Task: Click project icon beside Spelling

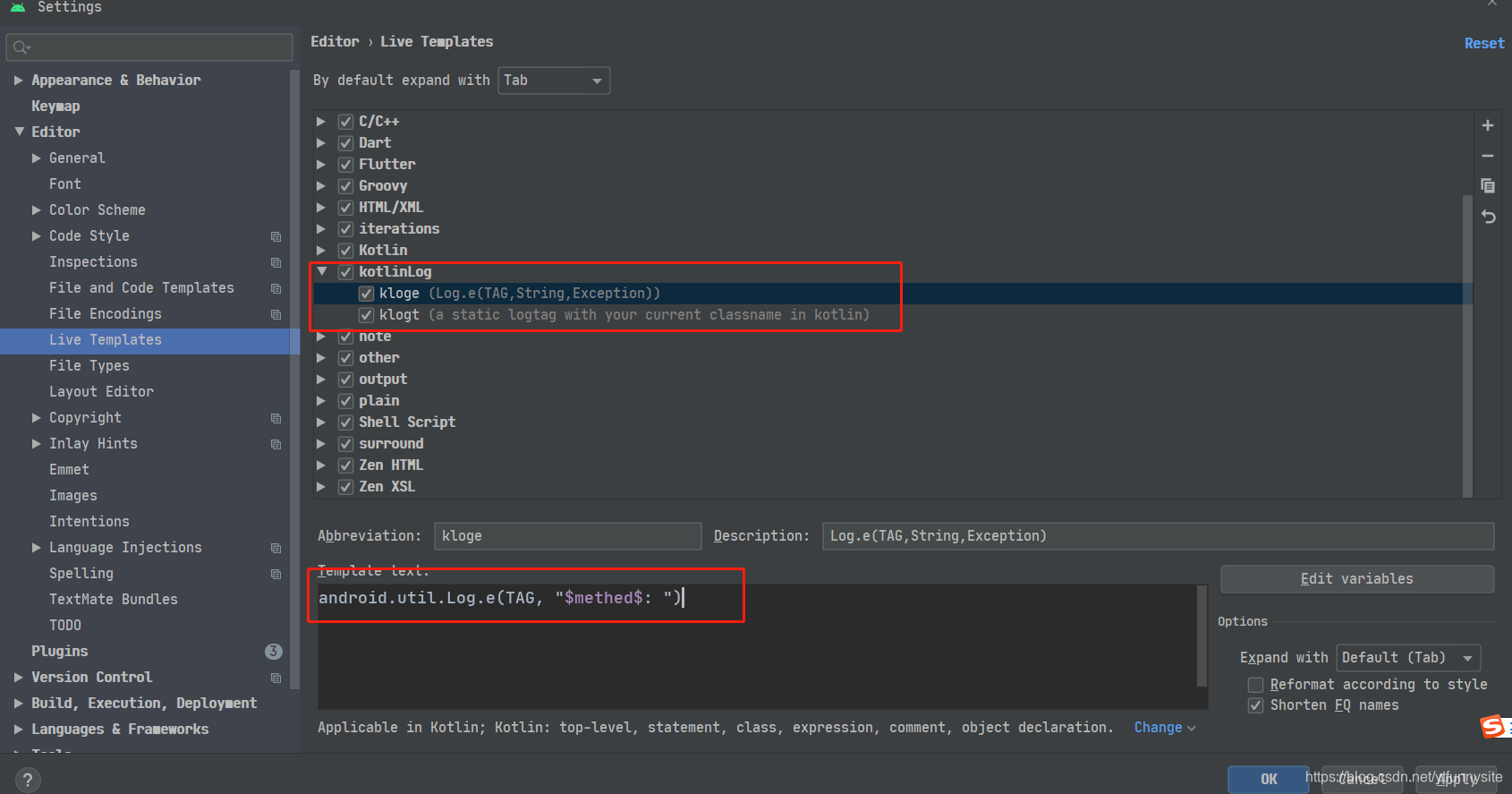Action: [x=276, y=574]
